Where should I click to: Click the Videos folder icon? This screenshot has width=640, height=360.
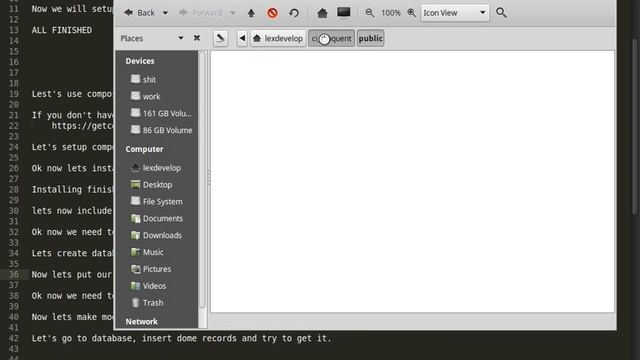[135, 286]
